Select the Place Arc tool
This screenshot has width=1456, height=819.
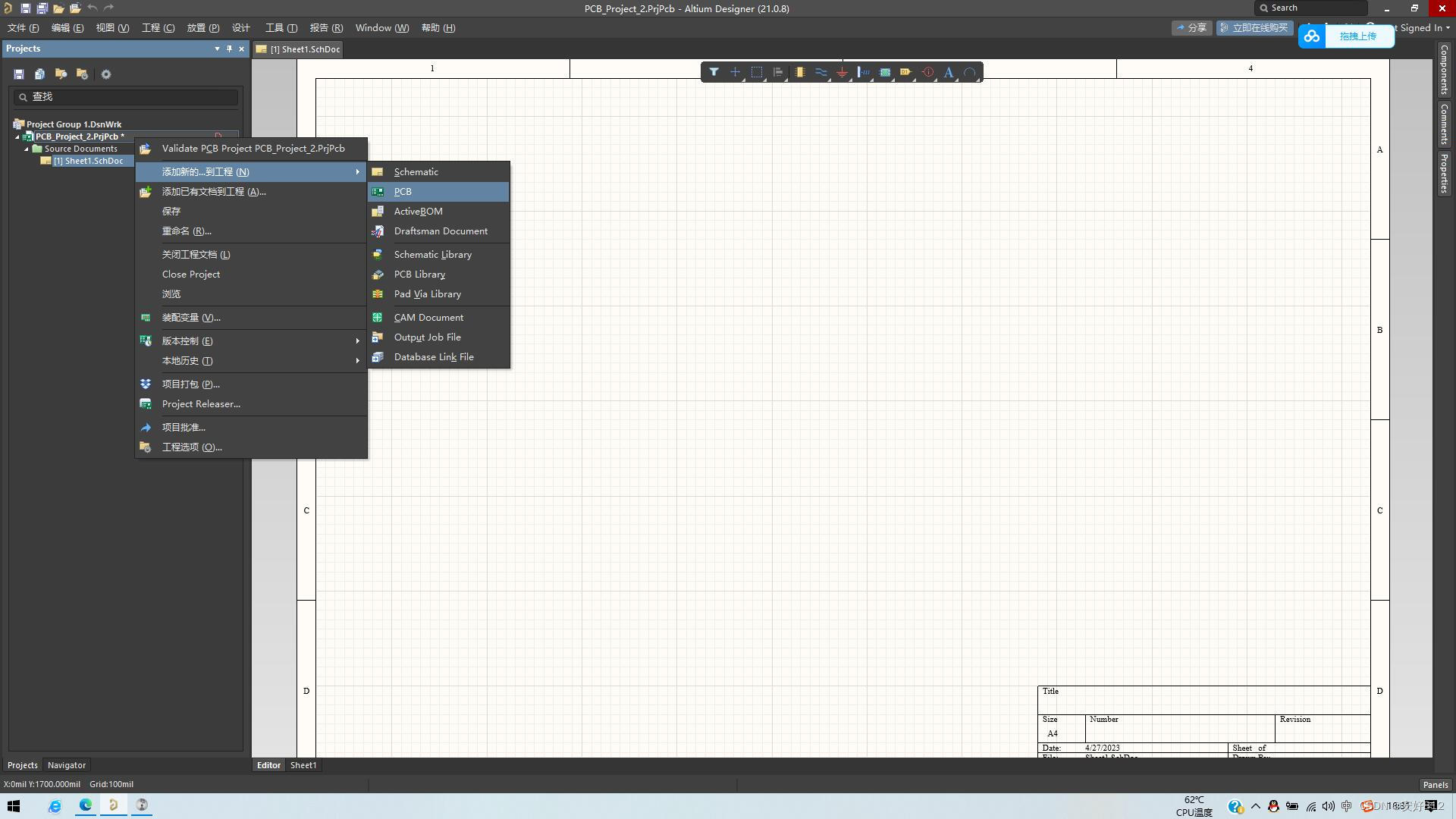tap(969, 72)
